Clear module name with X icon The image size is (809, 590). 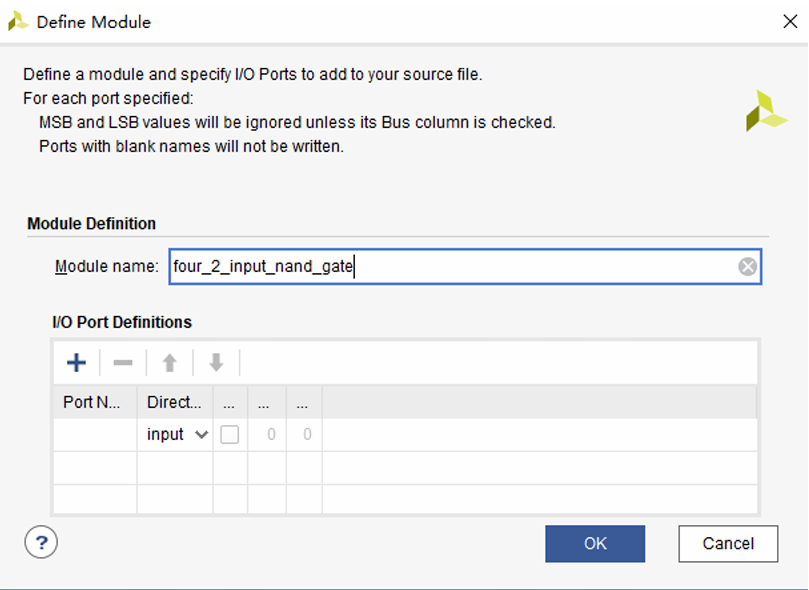tap(747, 267)
